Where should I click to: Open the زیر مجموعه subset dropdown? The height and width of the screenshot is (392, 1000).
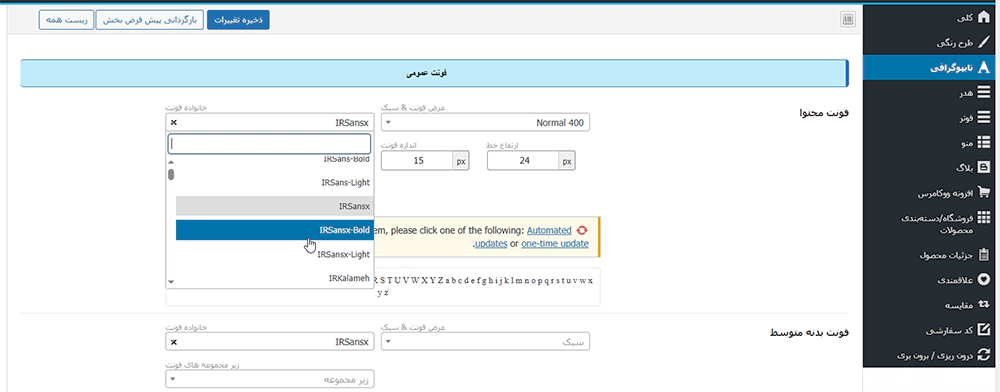pos(270,379)
